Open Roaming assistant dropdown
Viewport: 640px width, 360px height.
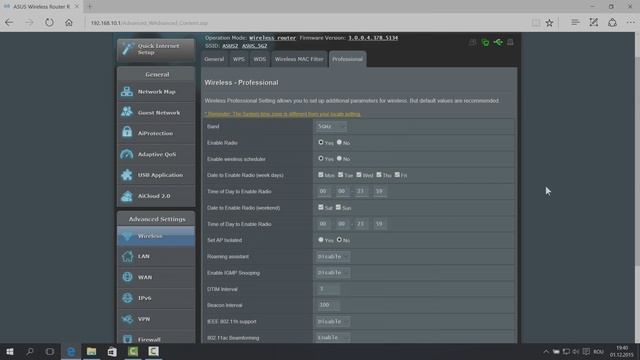click(333, 256)
